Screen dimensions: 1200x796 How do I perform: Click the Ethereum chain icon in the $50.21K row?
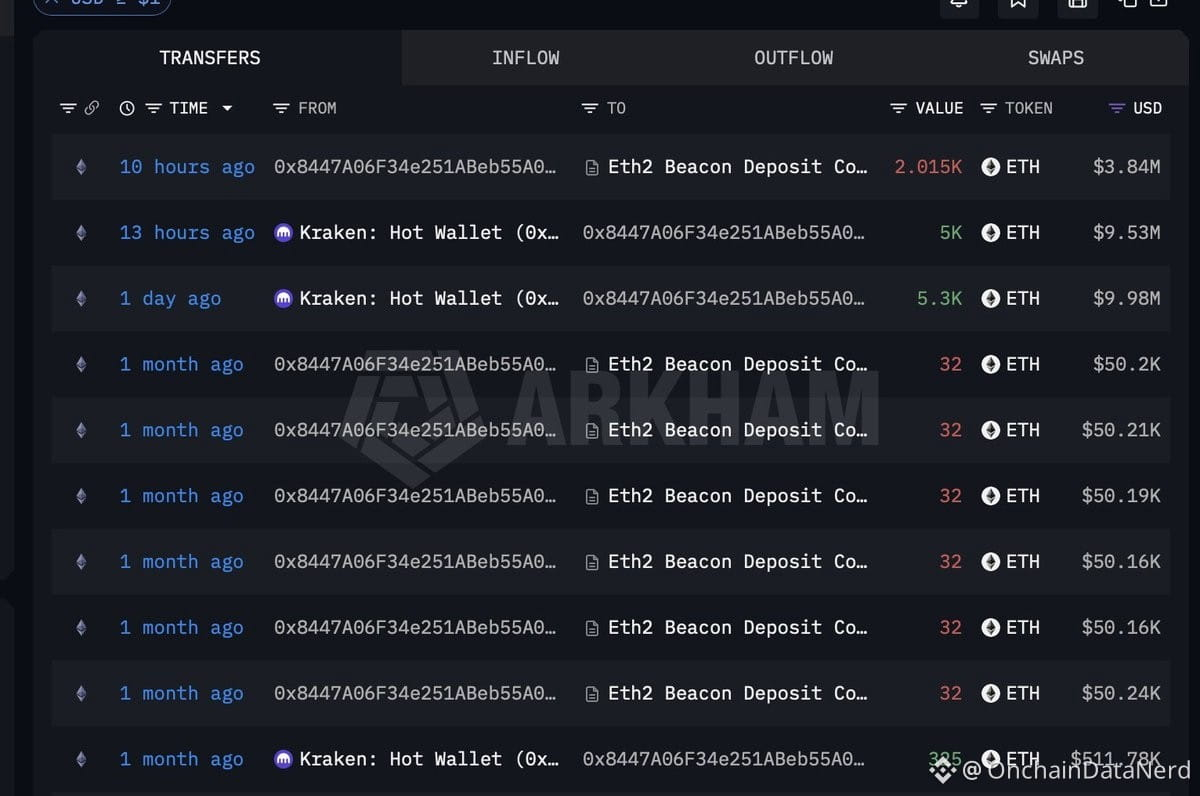81,430
